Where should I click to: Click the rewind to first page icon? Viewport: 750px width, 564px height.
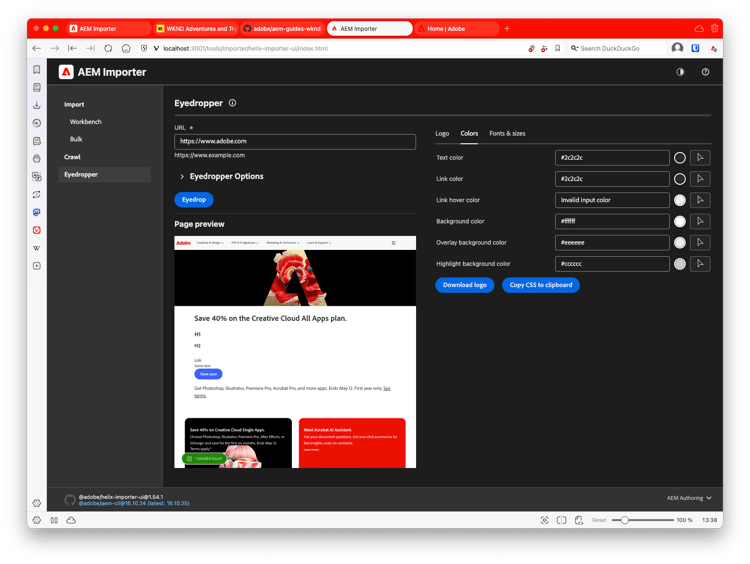pyautogui.click(x=72, y=48)
